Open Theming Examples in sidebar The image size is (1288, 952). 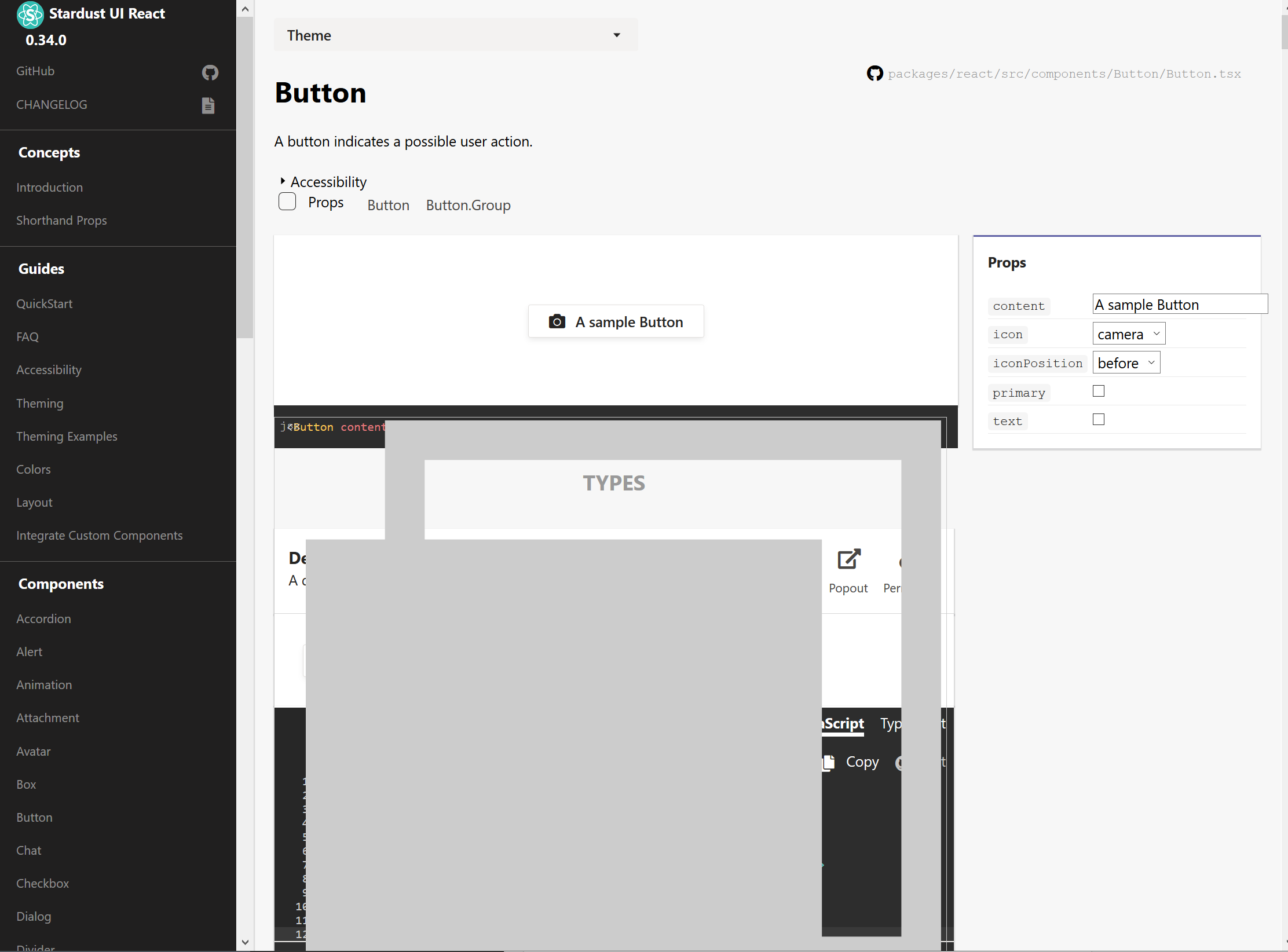(67, 437)
